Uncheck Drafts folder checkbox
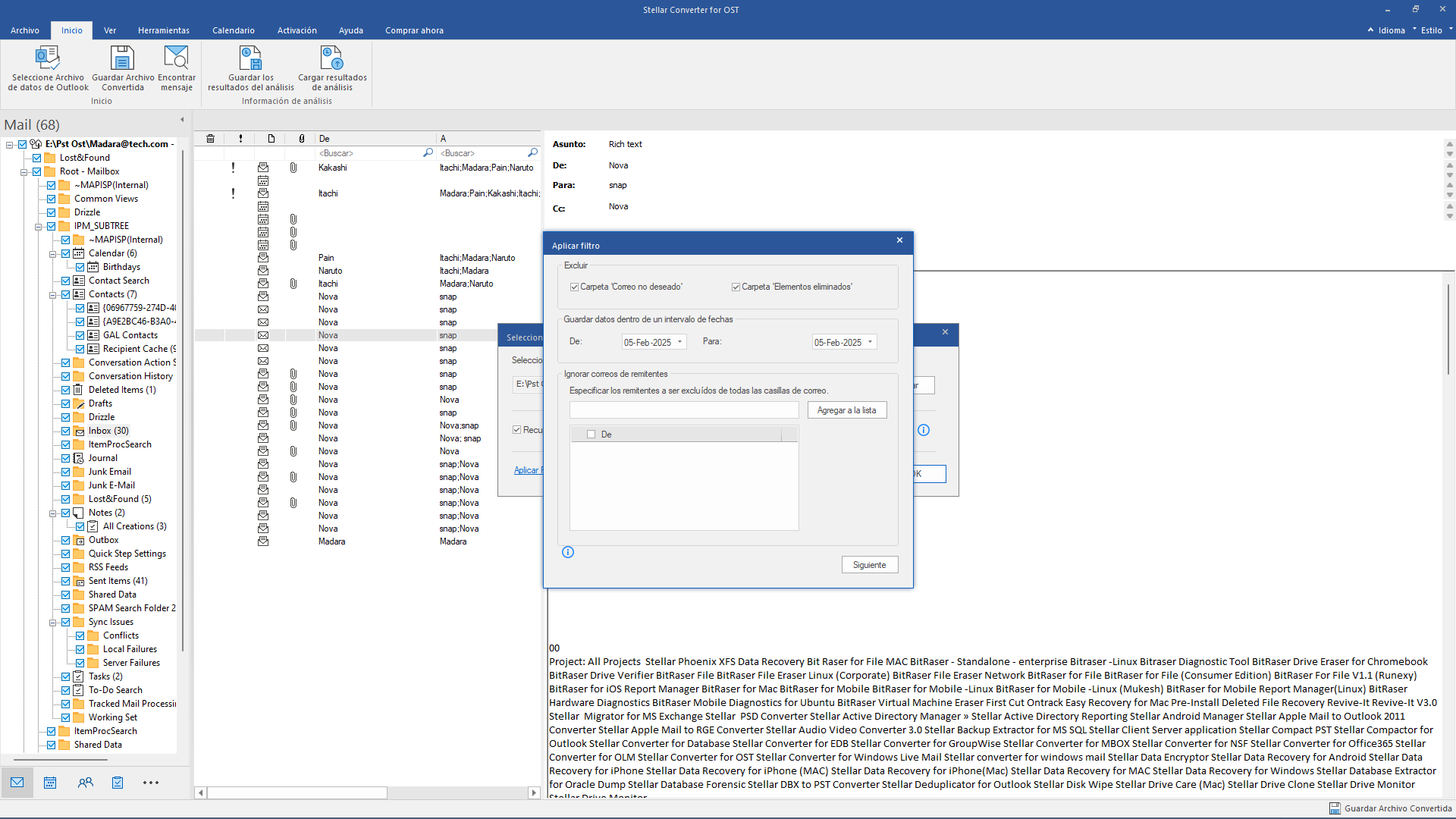 66,403
